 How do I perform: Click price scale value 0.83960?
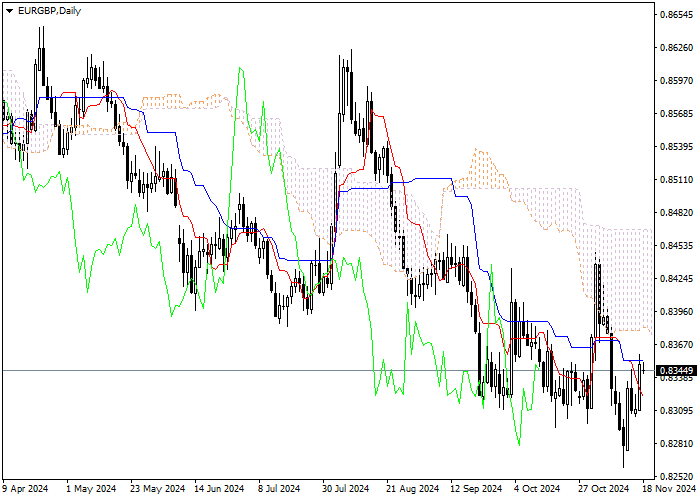pyautogui.click(x=677, y=312)
